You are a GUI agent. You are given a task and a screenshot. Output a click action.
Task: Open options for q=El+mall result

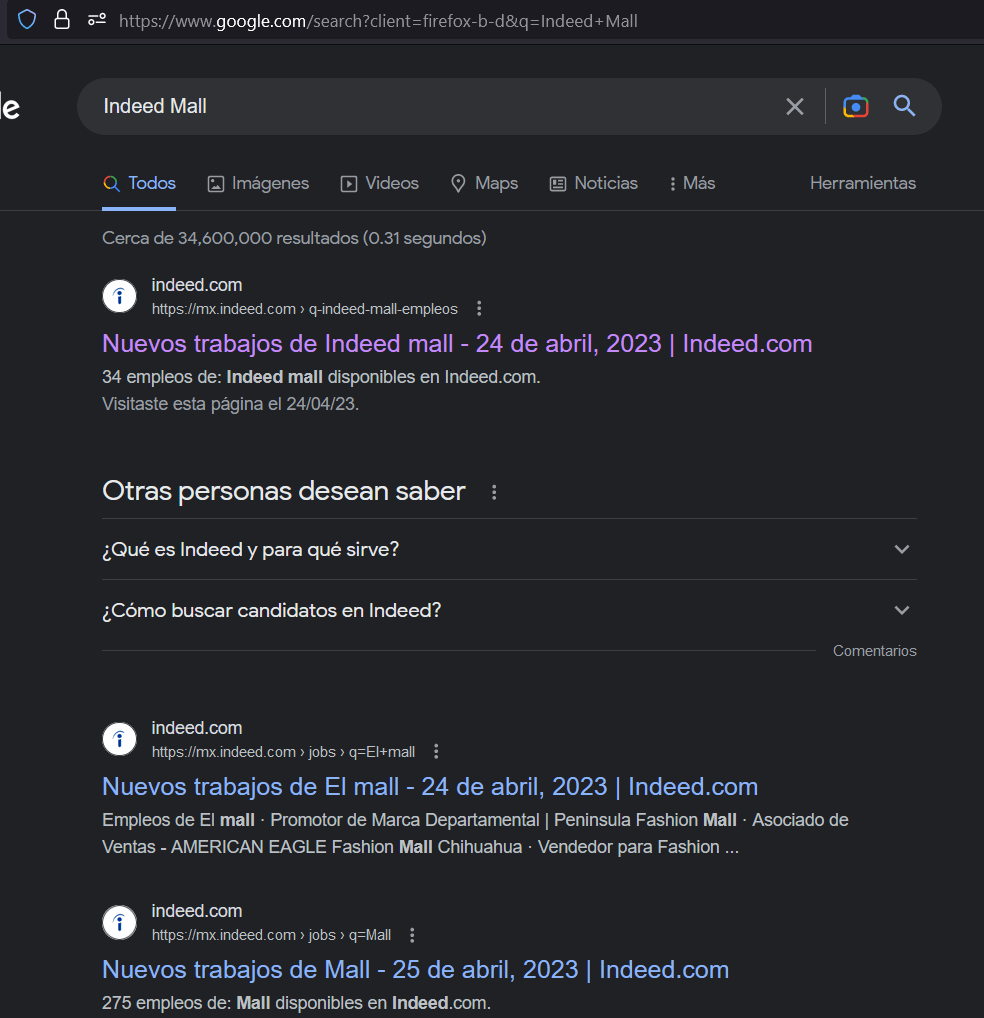click(436, 752)
